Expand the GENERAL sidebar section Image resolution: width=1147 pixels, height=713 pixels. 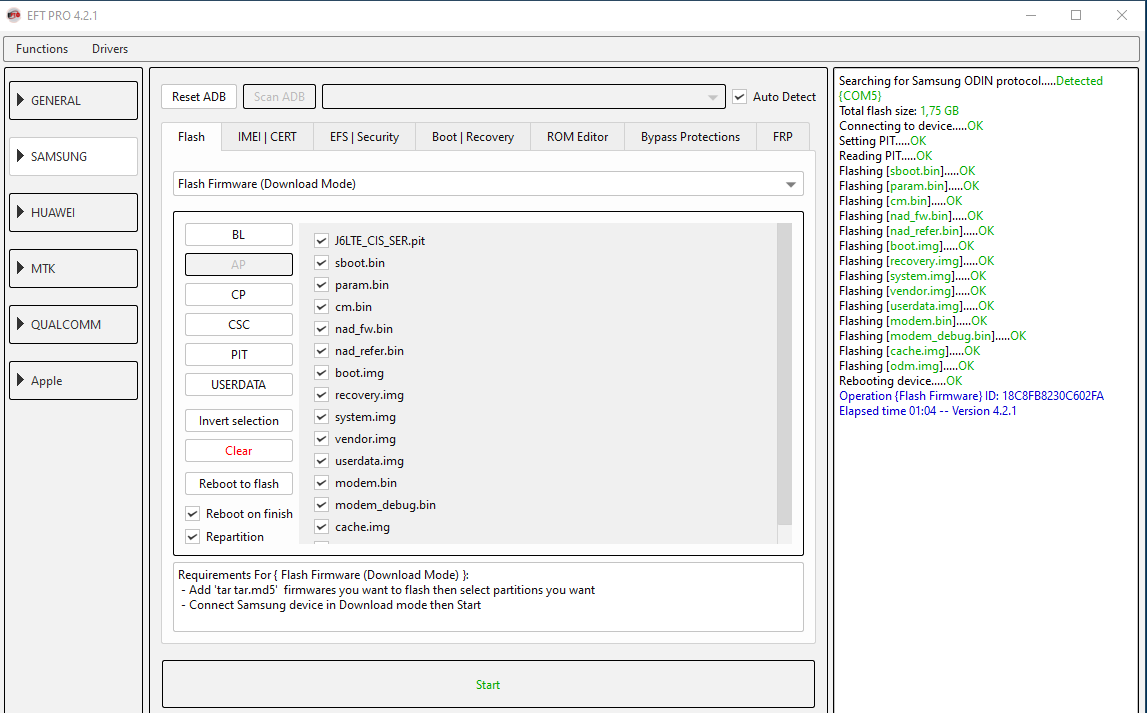click(x=73, y=100)
